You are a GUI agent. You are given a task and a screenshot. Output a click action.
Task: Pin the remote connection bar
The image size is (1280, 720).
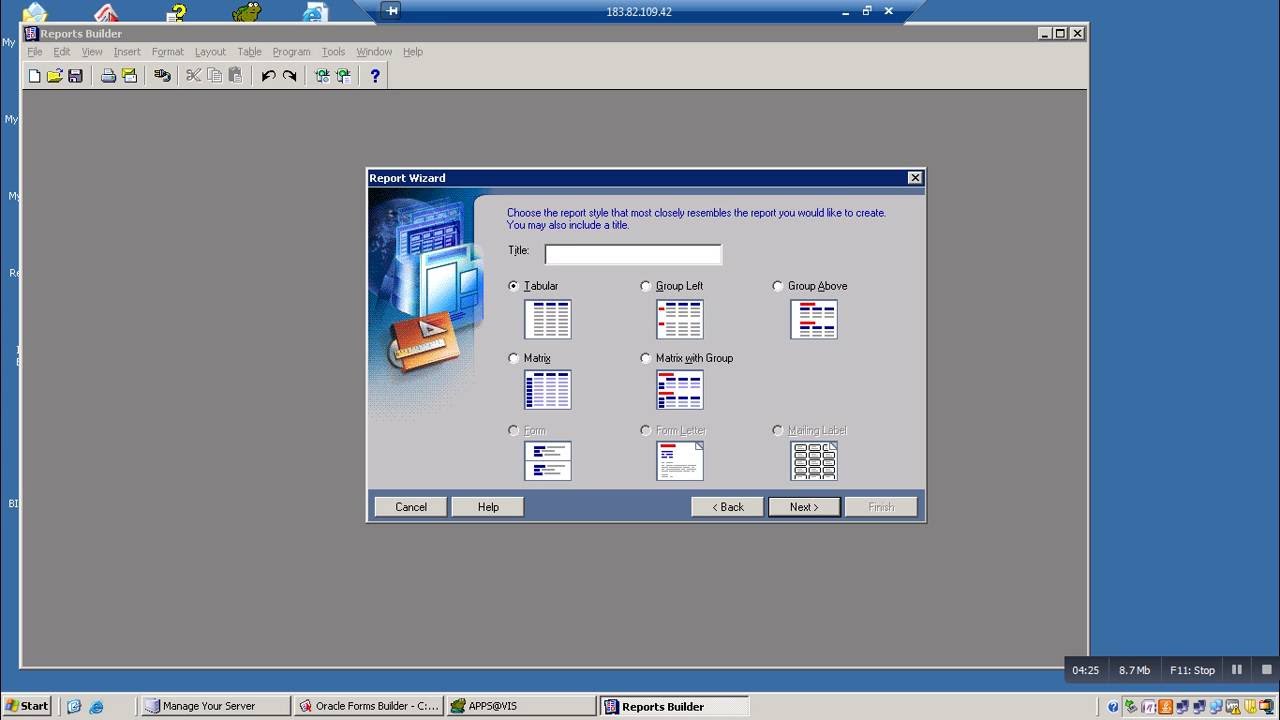391,11
